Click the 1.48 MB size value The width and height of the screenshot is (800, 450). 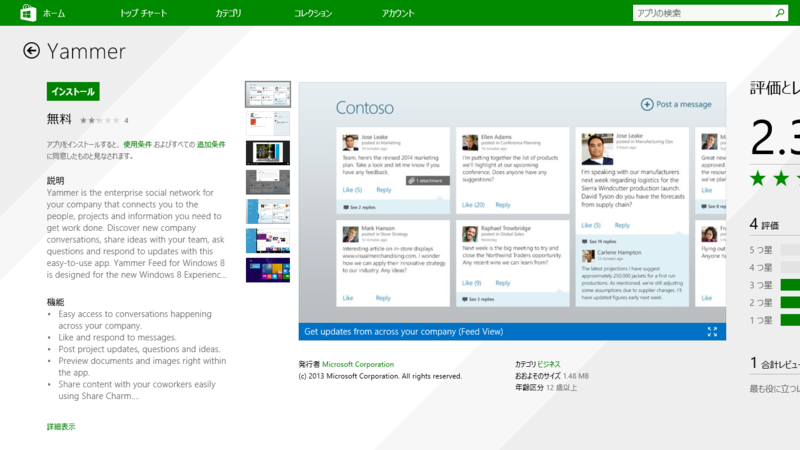point(576,376)
